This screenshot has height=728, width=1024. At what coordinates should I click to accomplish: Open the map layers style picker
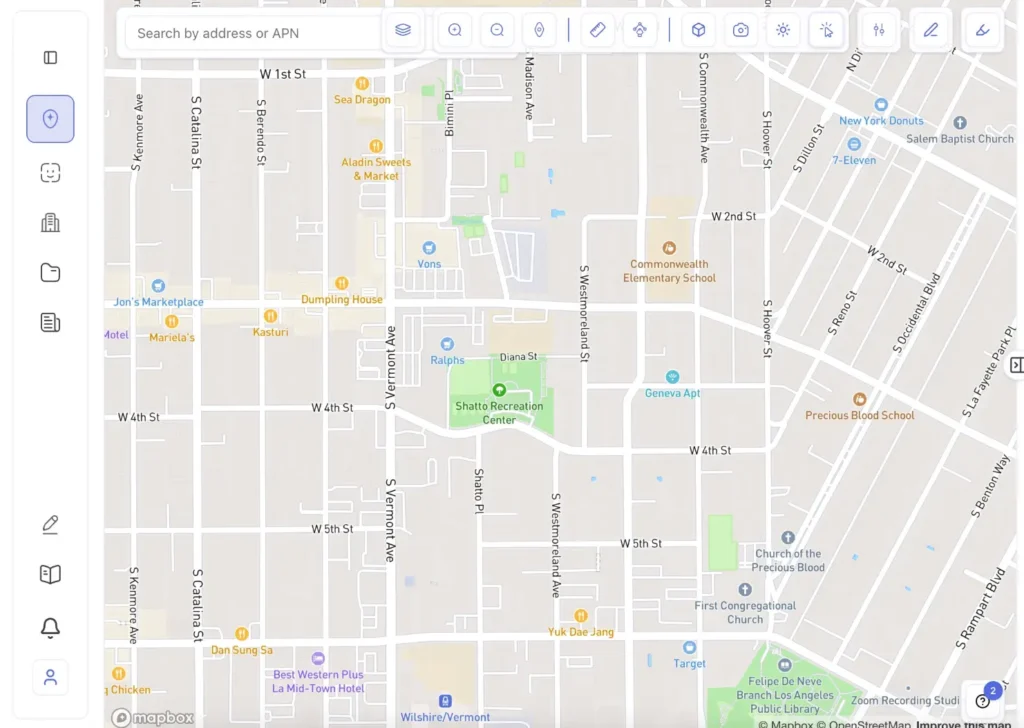pyautogui.click(x=403, y=30)
